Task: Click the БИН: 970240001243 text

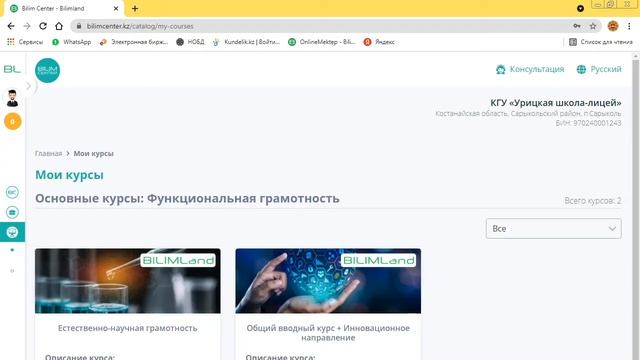Action: coord(588,123)
